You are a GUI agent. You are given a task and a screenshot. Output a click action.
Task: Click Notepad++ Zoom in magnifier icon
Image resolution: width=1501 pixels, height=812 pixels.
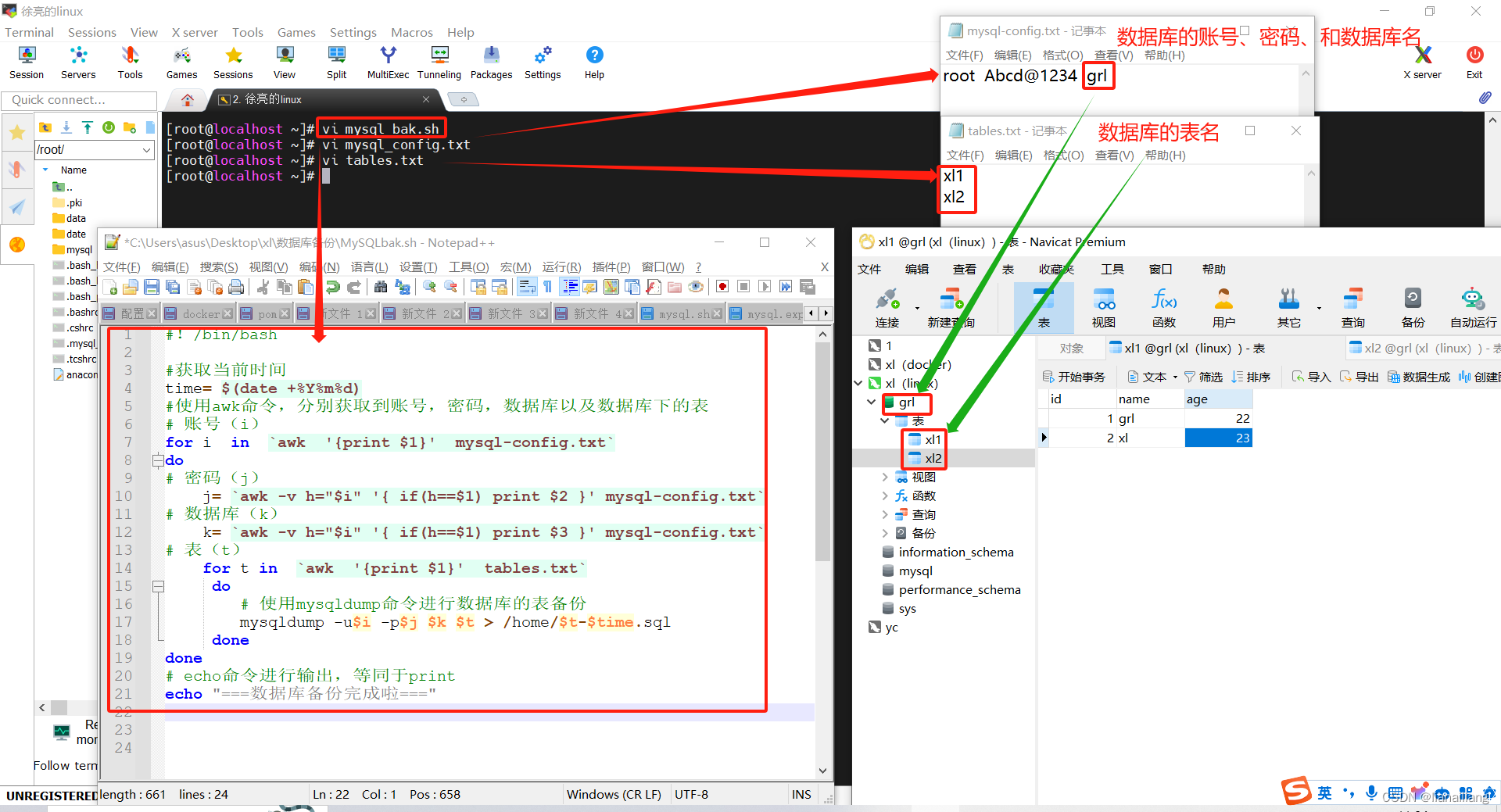pos(429,287)
